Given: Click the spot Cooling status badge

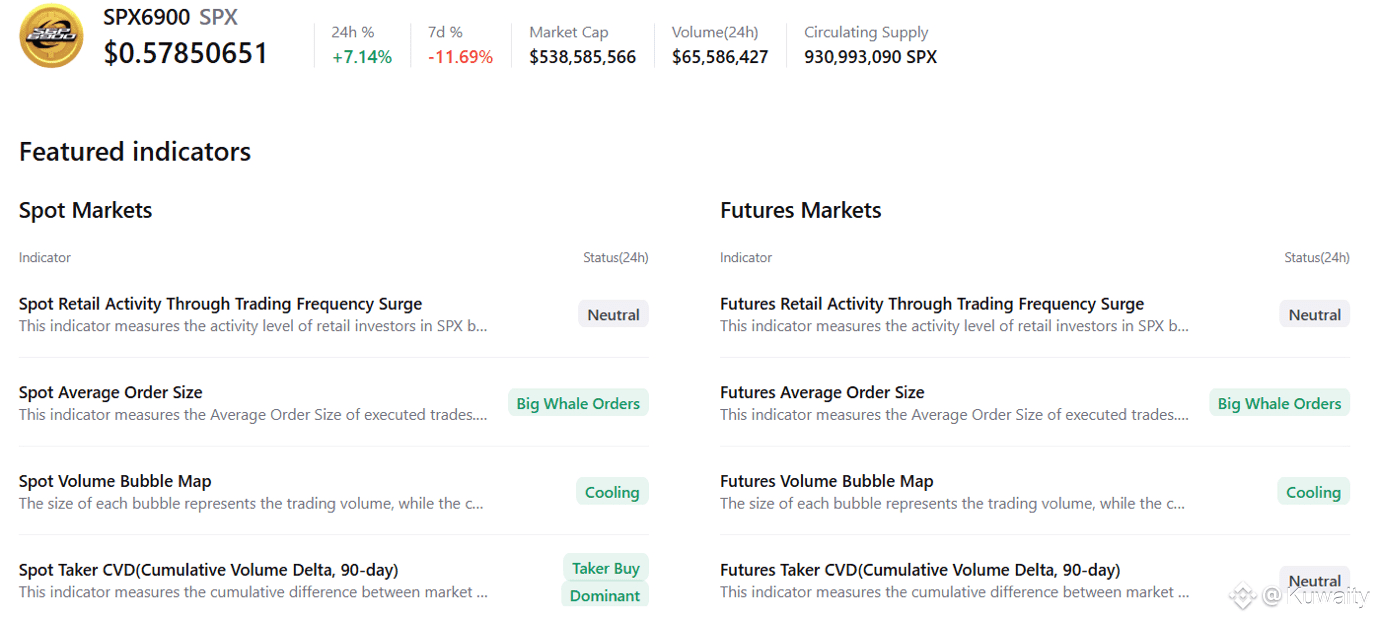Looking at the screenshot, I should (x=612, y=492).
